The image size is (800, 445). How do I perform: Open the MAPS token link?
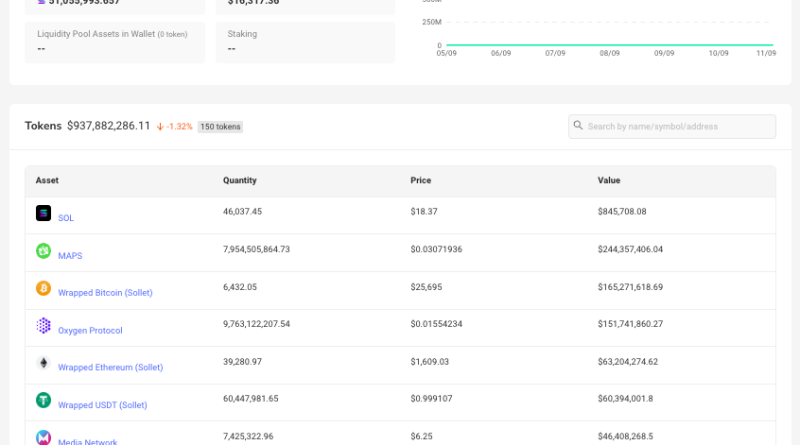(70, 256)
